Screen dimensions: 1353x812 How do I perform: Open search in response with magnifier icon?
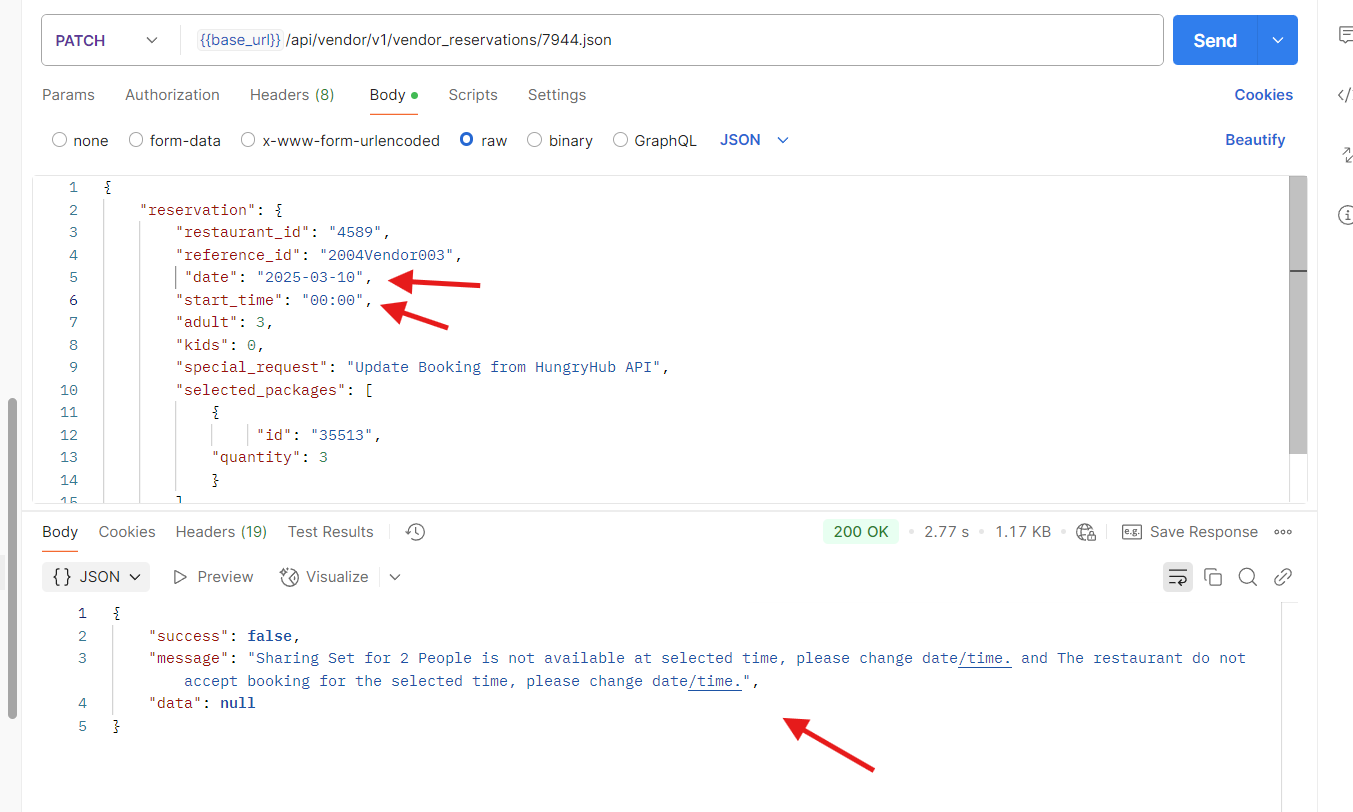coord(1248,577)
